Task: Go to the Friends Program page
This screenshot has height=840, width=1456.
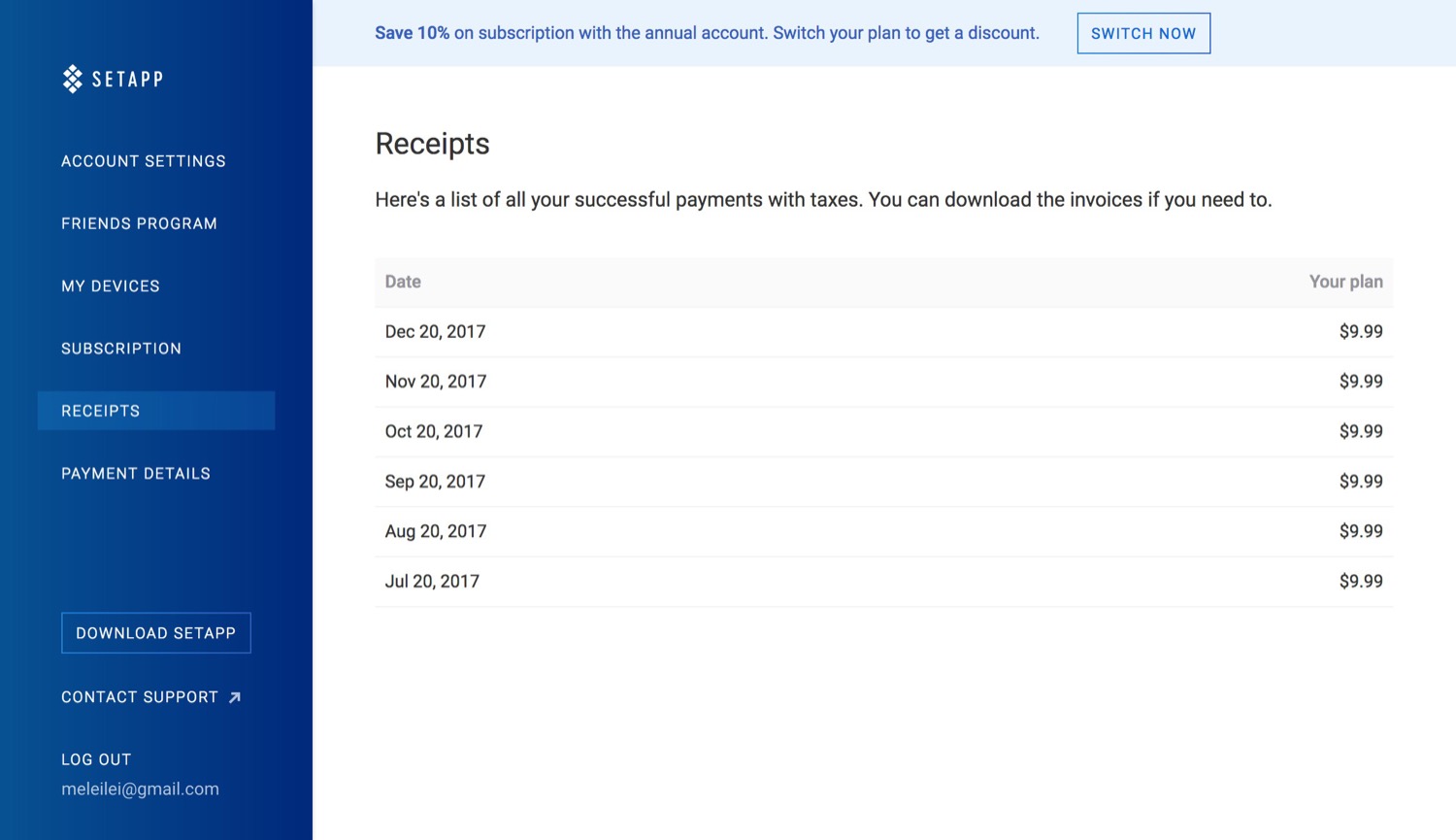Action: (139, 223)
